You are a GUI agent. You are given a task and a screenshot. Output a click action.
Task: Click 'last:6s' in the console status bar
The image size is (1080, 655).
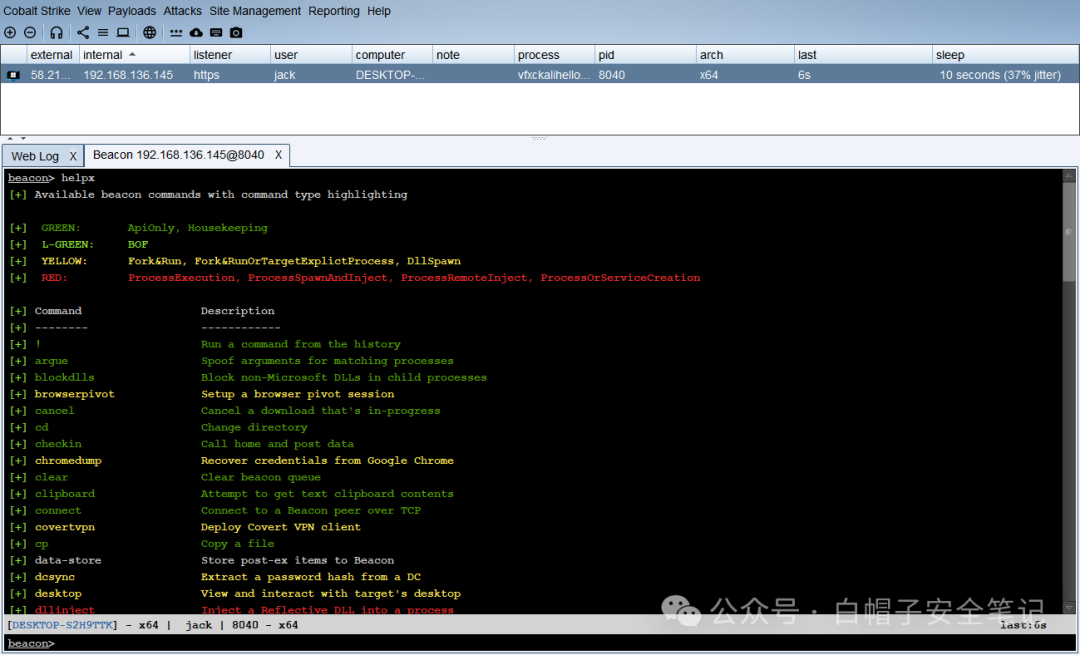click(1024, 625)
